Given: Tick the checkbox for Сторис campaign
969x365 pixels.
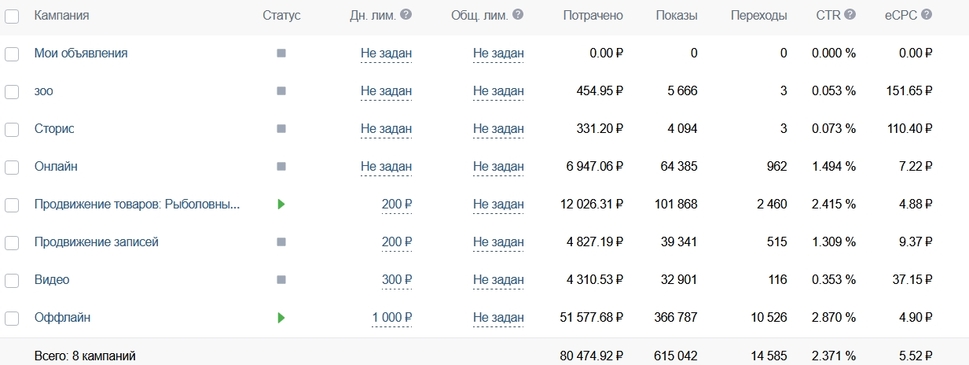Looking at the screenshot, I should (12, 130).
